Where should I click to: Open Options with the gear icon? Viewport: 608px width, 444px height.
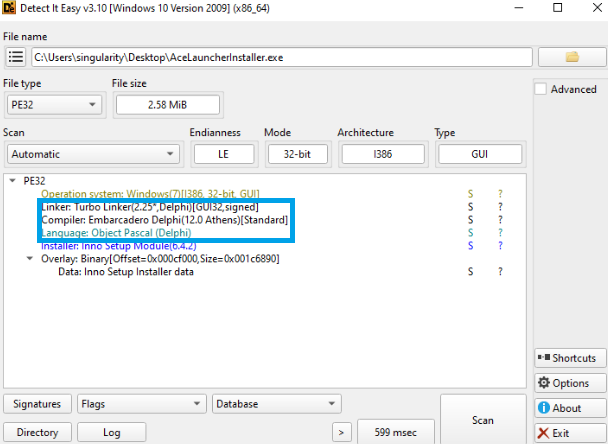[567, 383]
